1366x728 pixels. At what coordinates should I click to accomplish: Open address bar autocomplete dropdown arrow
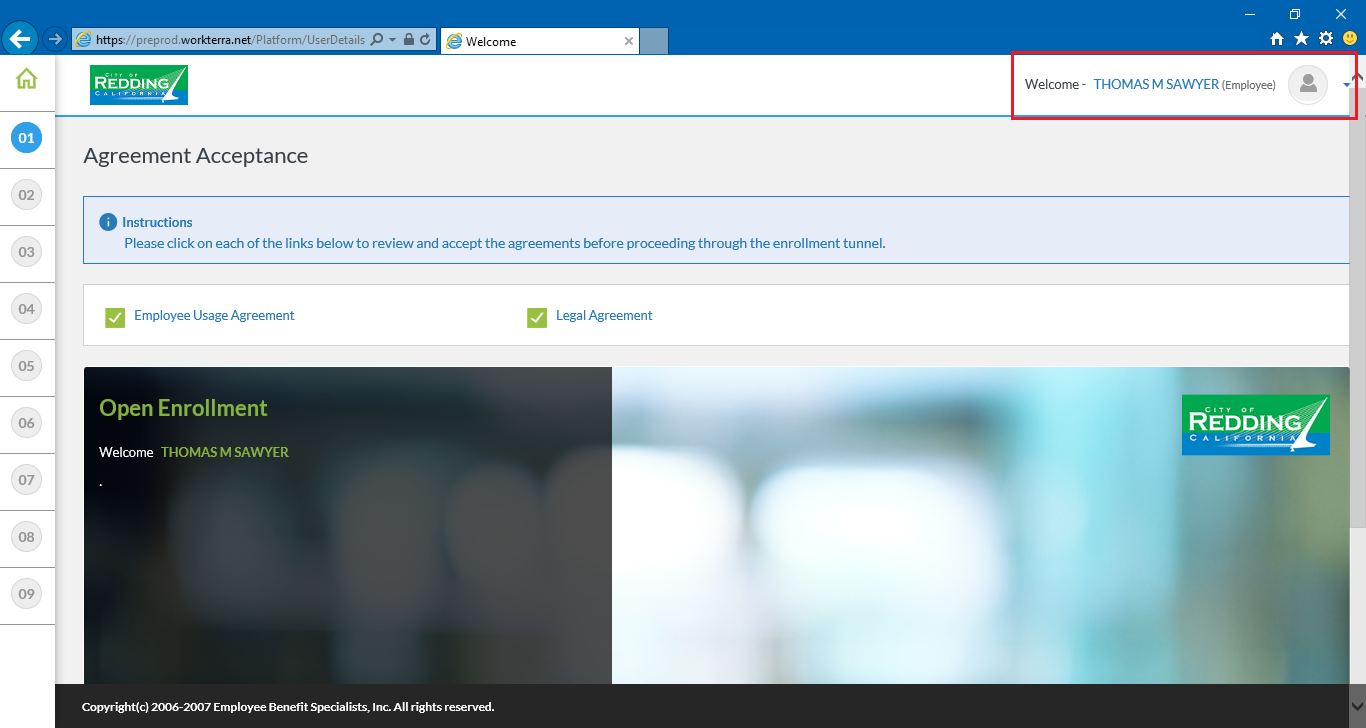click(393, 40)
